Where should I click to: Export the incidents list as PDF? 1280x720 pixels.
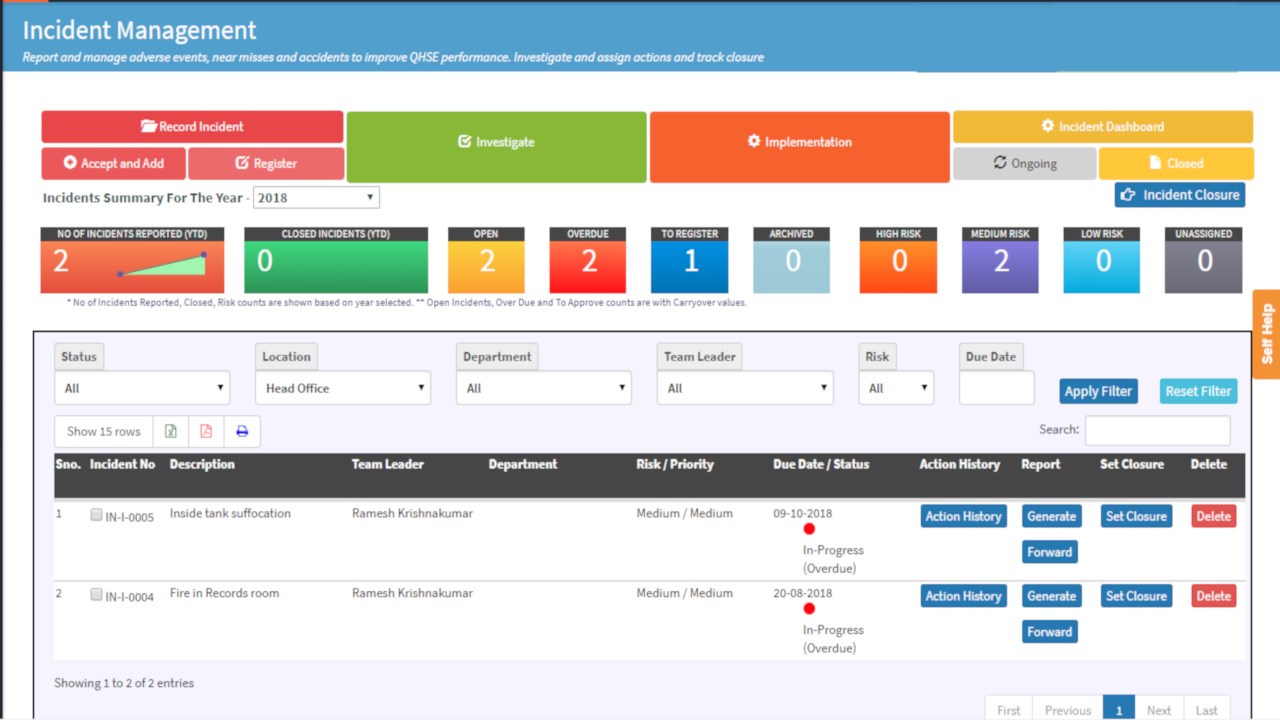tap(206, 430)
